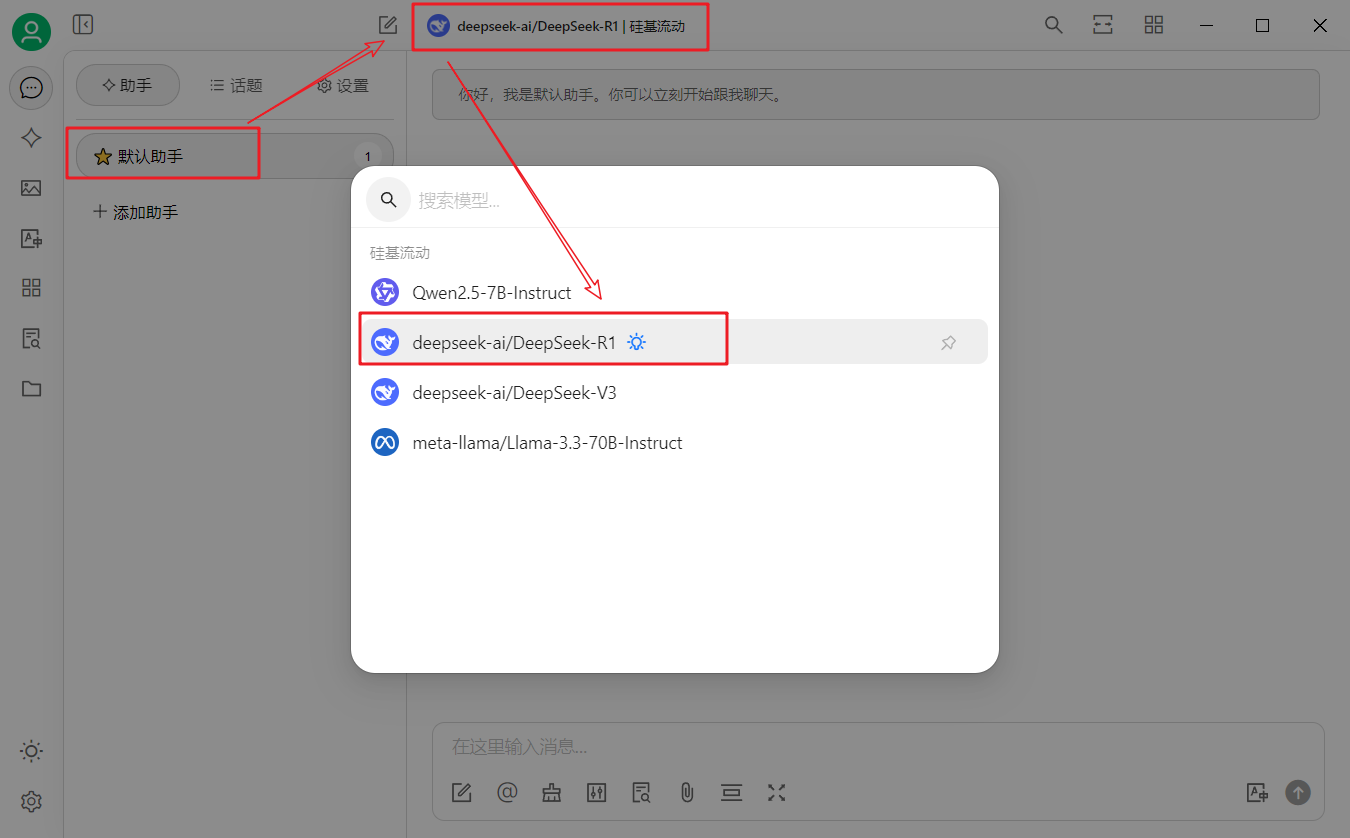Open the user avatar profile
1350x838 pixels.
(x=31, y=32)
